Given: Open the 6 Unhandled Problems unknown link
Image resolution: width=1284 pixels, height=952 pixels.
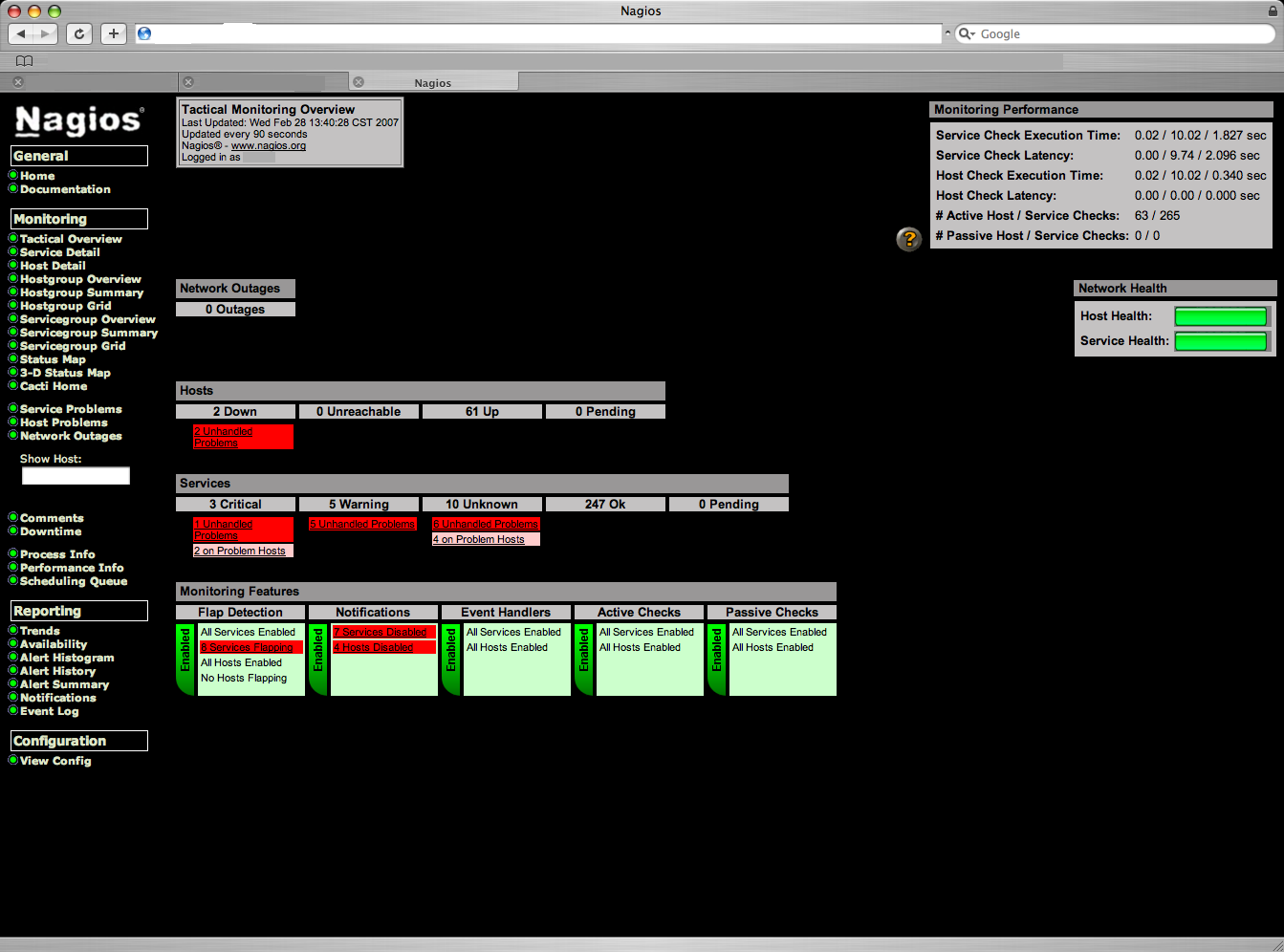Looking at the screenshot, I should point(486,524).
